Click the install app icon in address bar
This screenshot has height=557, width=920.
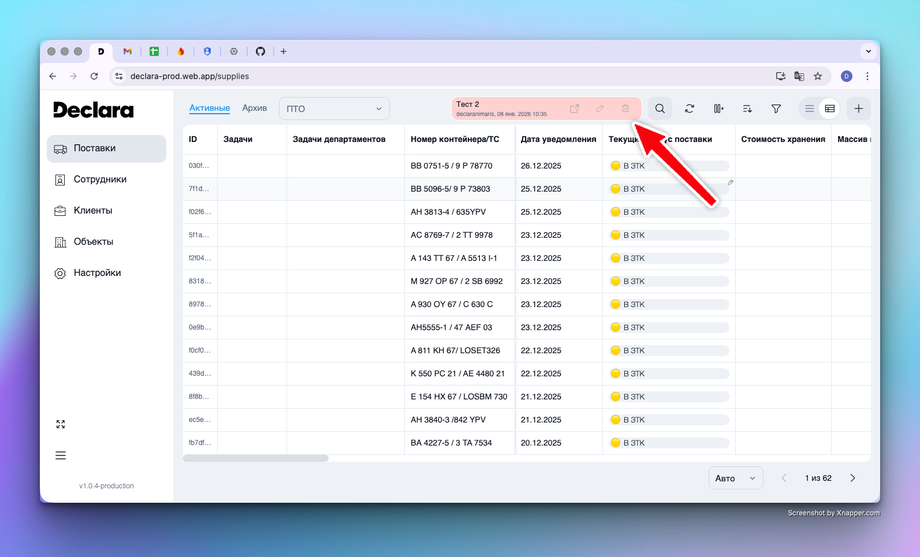(x=780, y=76)
